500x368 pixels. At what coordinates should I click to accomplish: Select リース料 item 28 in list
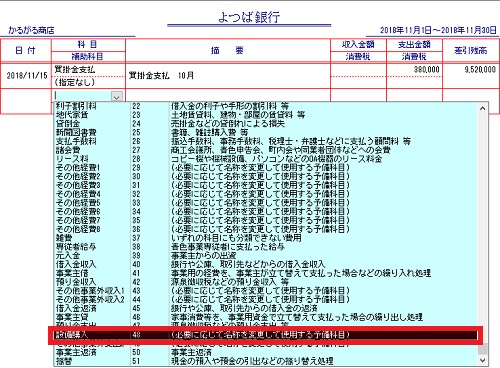pyautogui.click(x=266, y=159)
